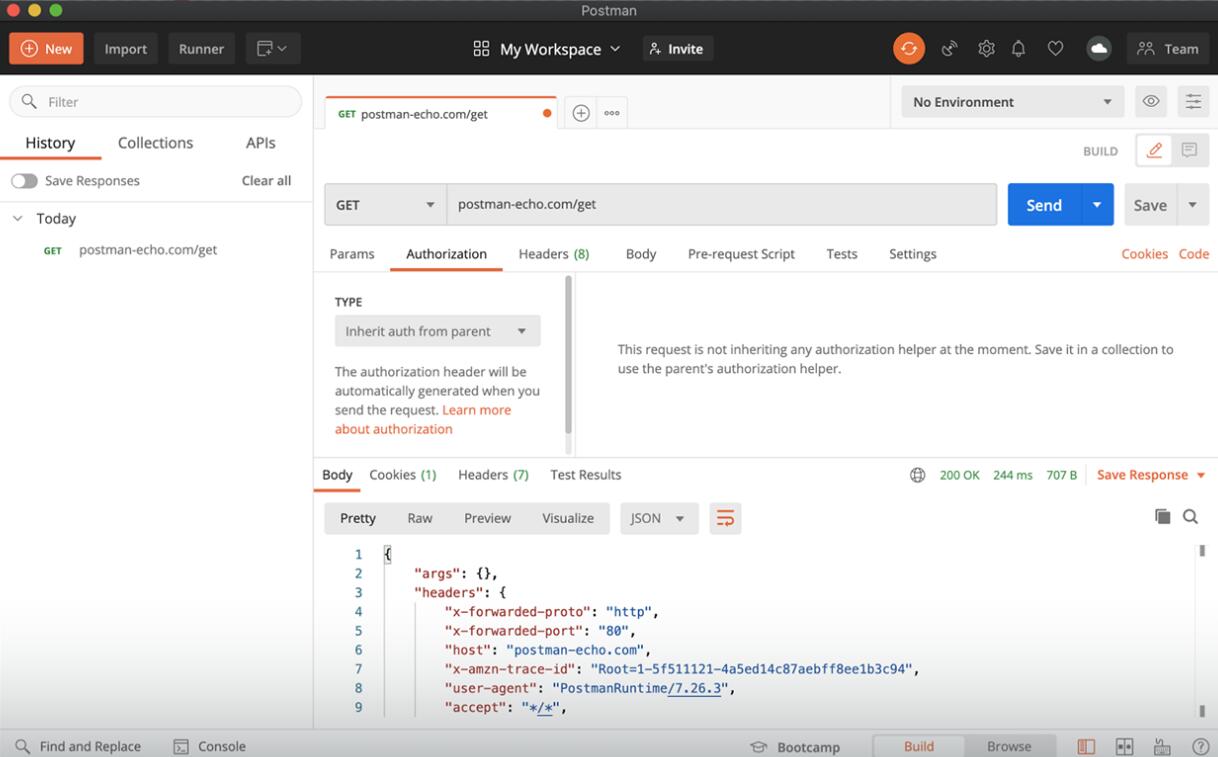
Task: Select Build mode in bottom bar
Action: [x=919, y=746]
